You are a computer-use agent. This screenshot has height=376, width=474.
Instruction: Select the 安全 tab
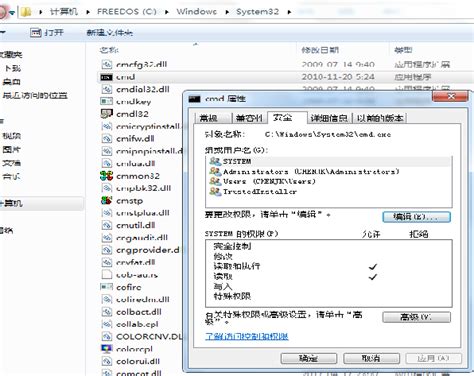287,117
